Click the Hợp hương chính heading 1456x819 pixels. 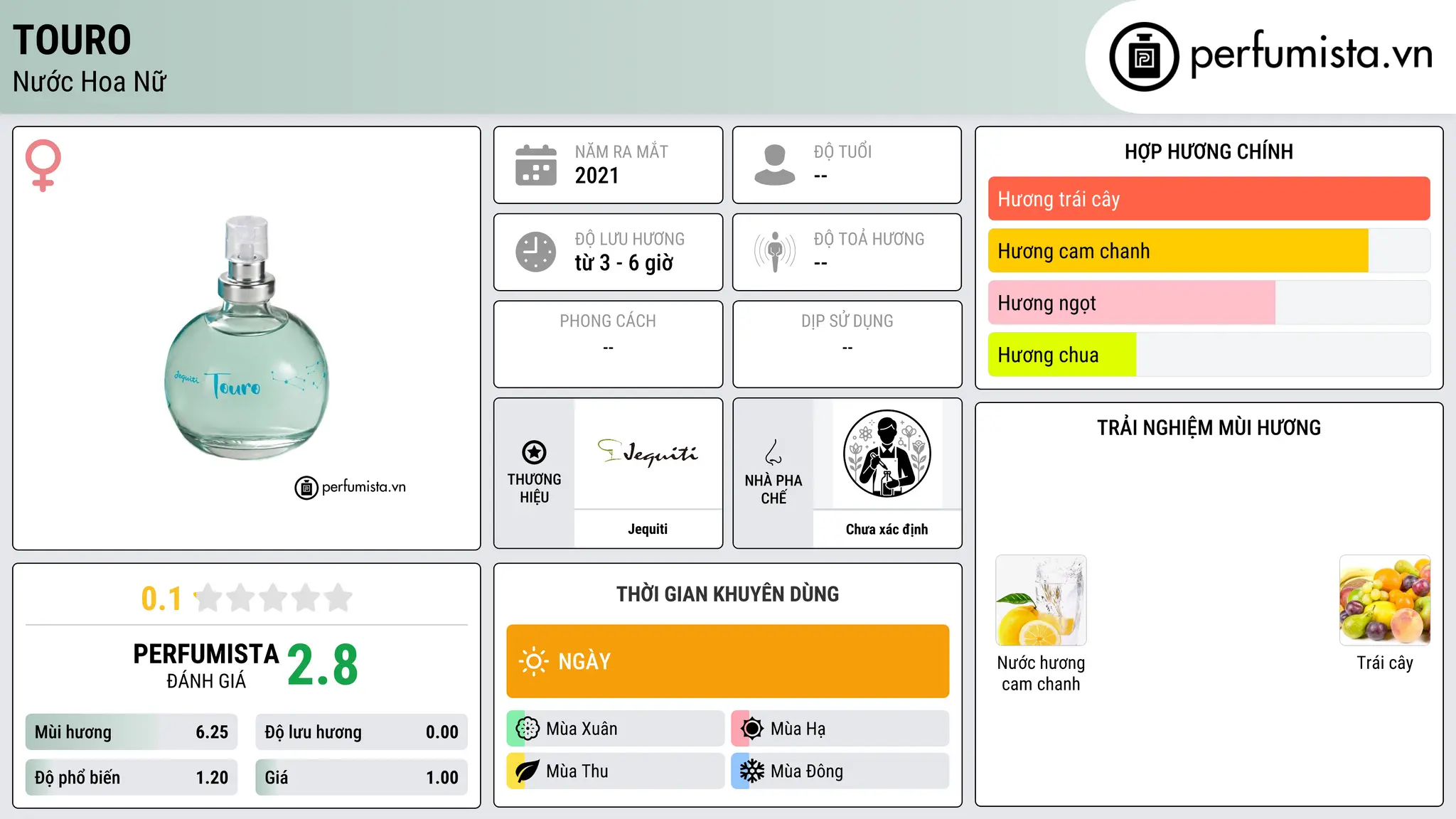(1209, 151)
